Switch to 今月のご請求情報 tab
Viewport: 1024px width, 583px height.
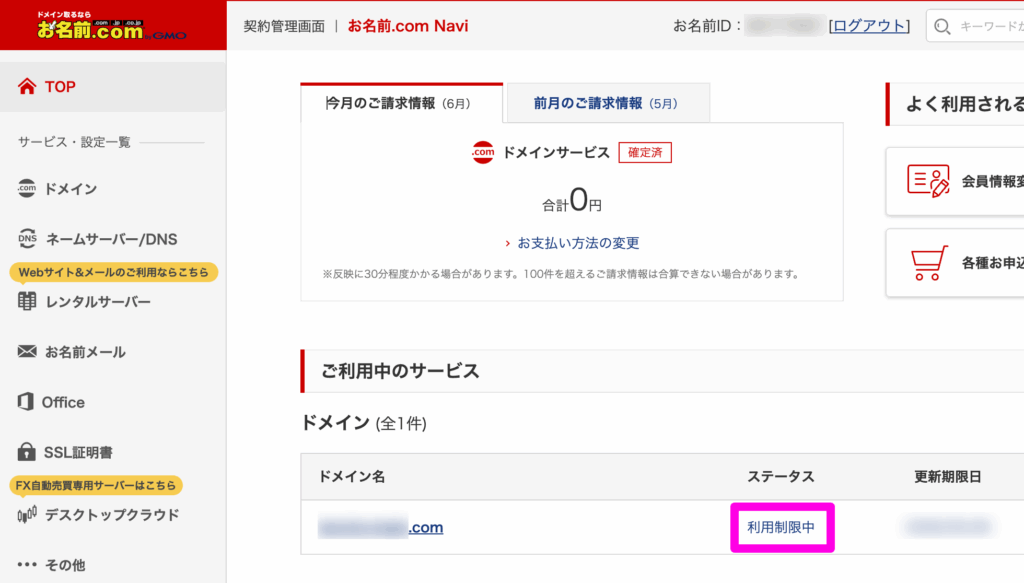coord(401,103)
